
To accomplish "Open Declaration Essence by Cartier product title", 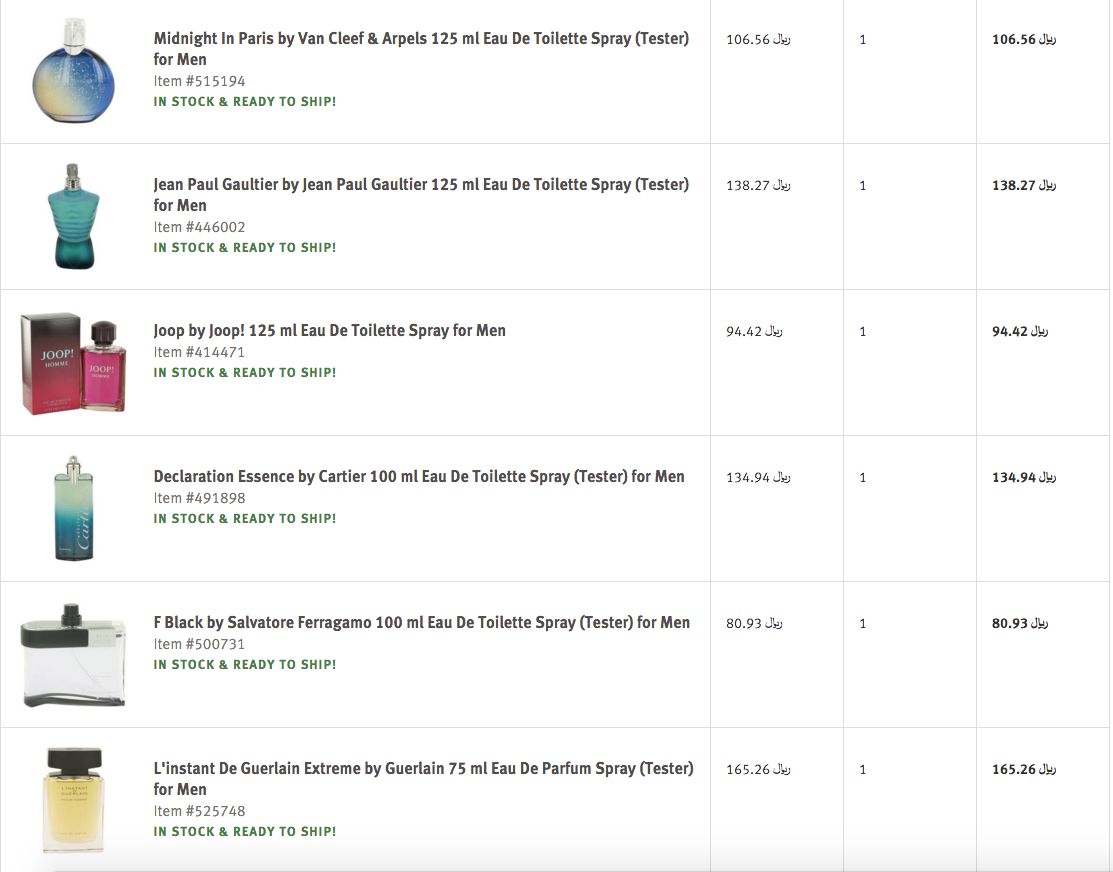I will click(x=419, y=476).
